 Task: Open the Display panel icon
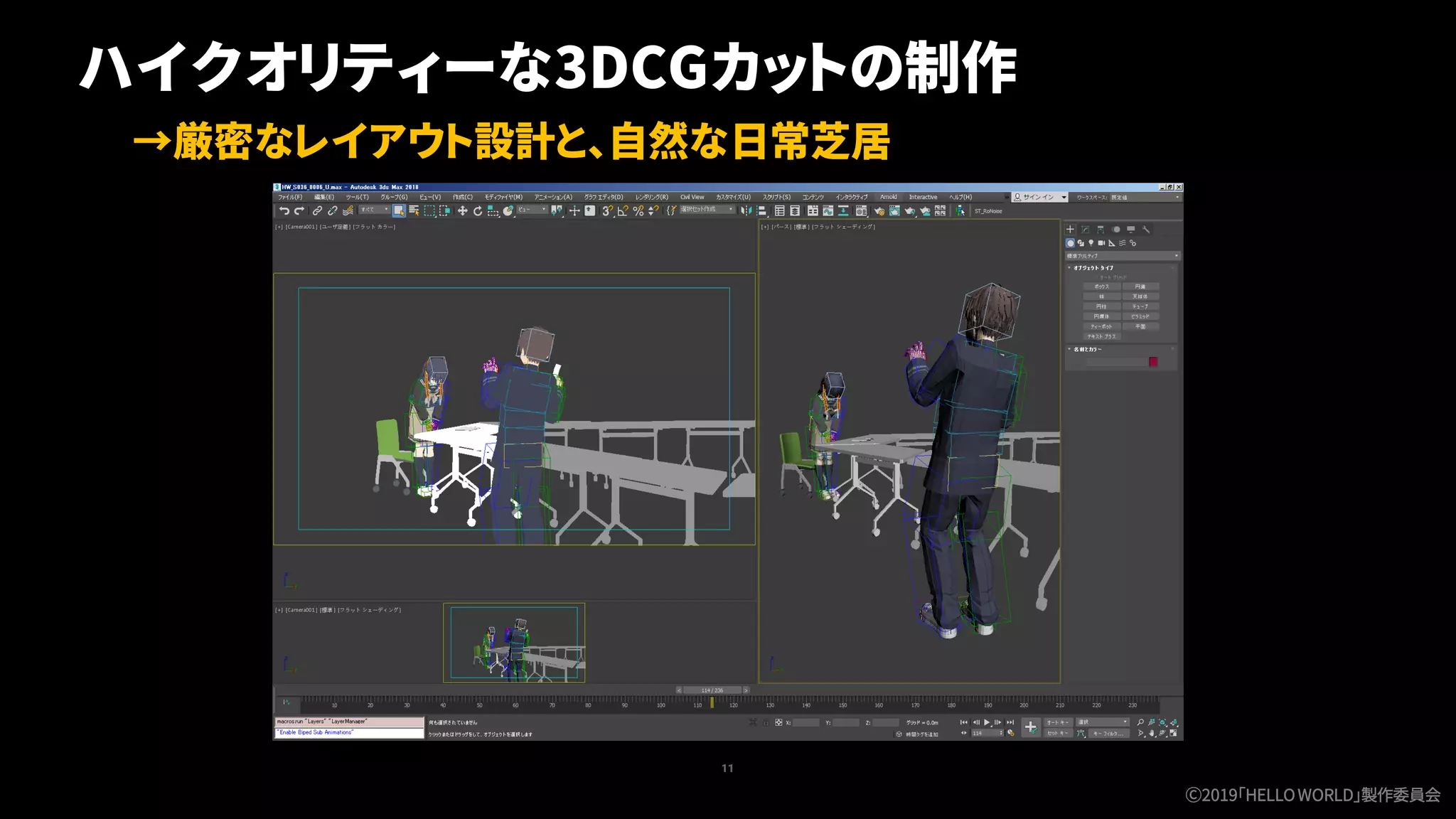(1130, 229)
